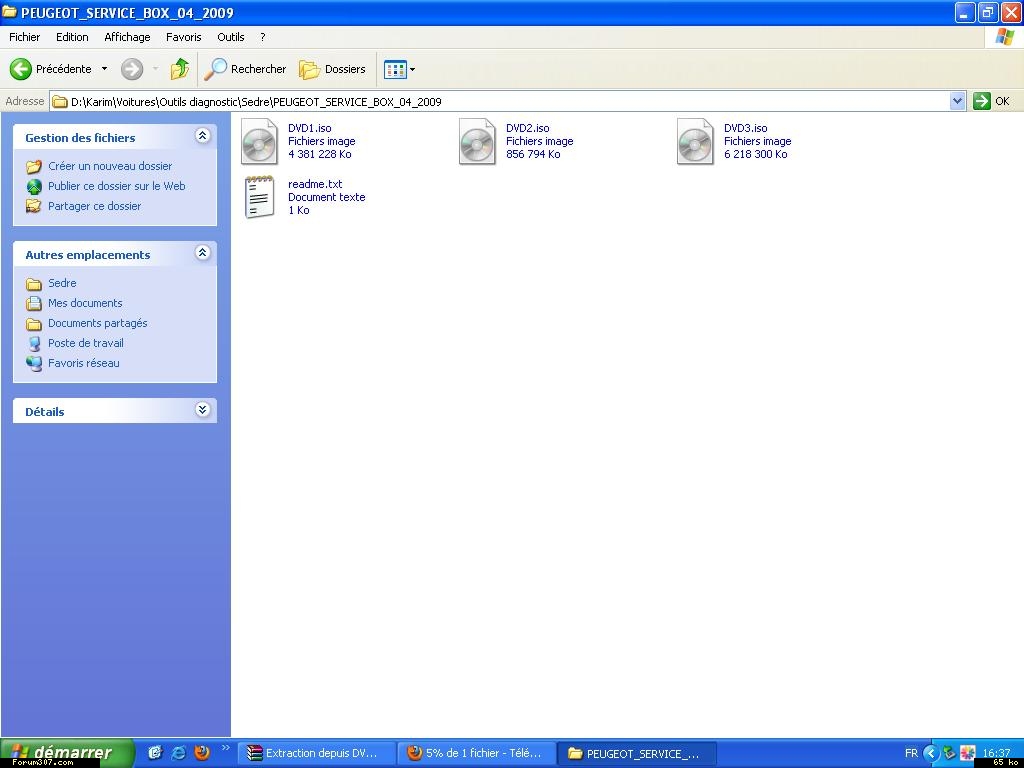
Task: Click the démarrer Start button
Action: (x=67, y=753)
